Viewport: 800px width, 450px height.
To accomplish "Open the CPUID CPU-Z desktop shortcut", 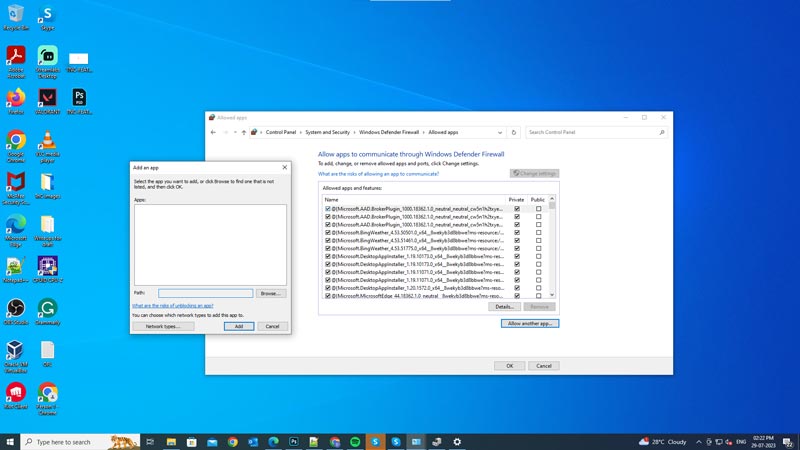I will pos(47,269).
